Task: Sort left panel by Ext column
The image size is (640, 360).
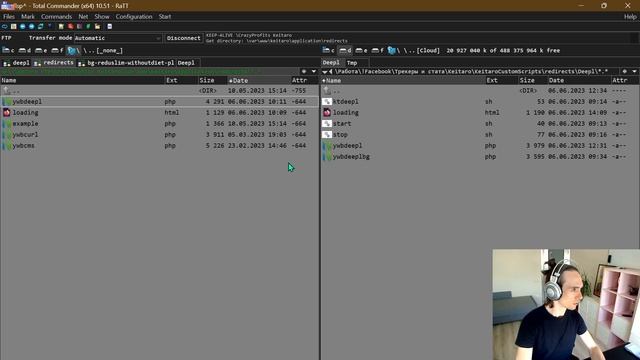Action: pos(181,80)
